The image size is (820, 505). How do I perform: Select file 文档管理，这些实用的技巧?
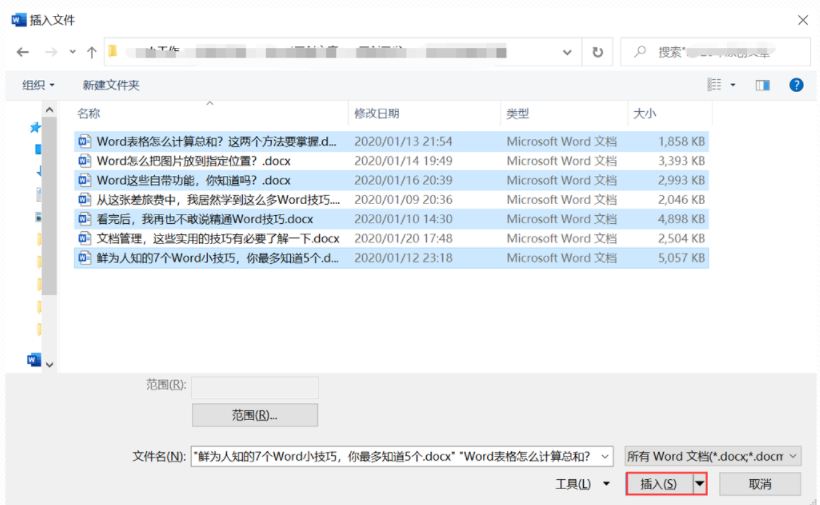[391, 238]
